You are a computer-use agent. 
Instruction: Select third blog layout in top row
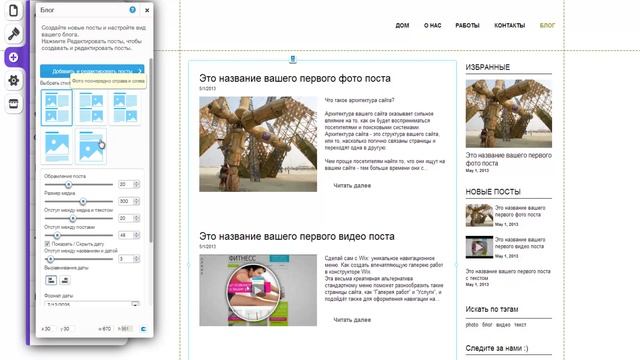pos(126,107)
